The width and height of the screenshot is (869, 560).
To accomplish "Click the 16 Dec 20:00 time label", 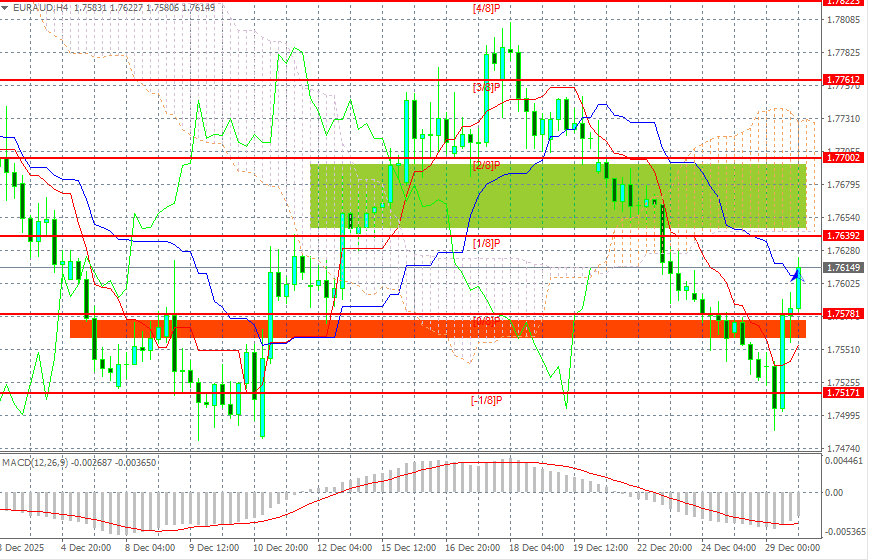I will [473, 548].
